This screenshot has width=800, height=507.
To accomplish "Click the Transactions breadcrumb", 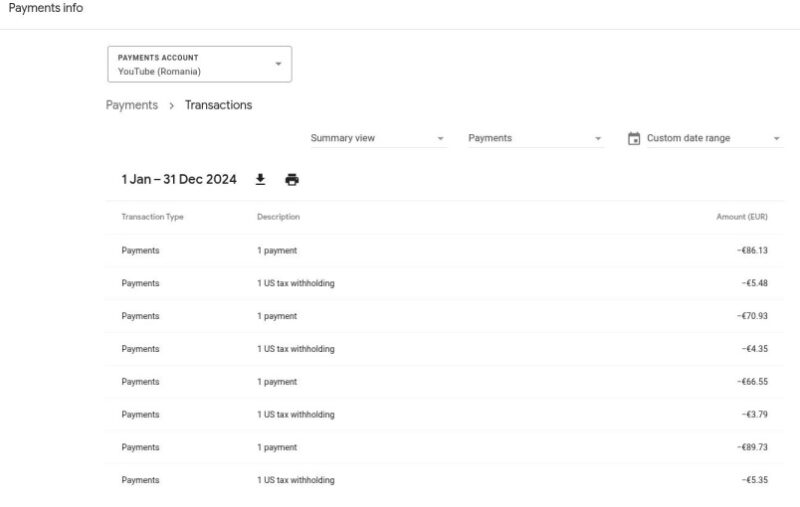I will (x=218, y=105).
